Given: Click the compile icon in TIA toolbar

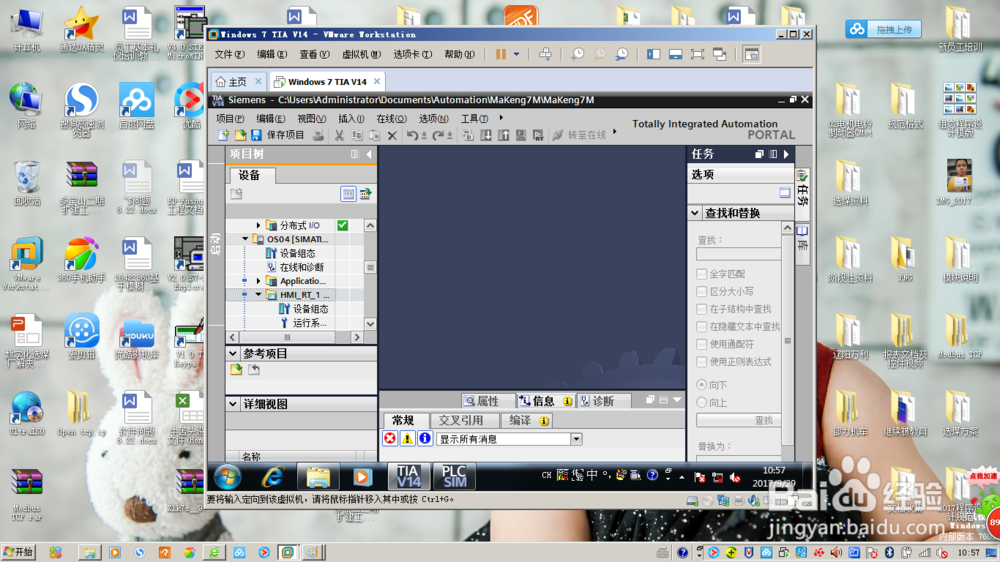Looking at the screenshot, I should 468,135.
